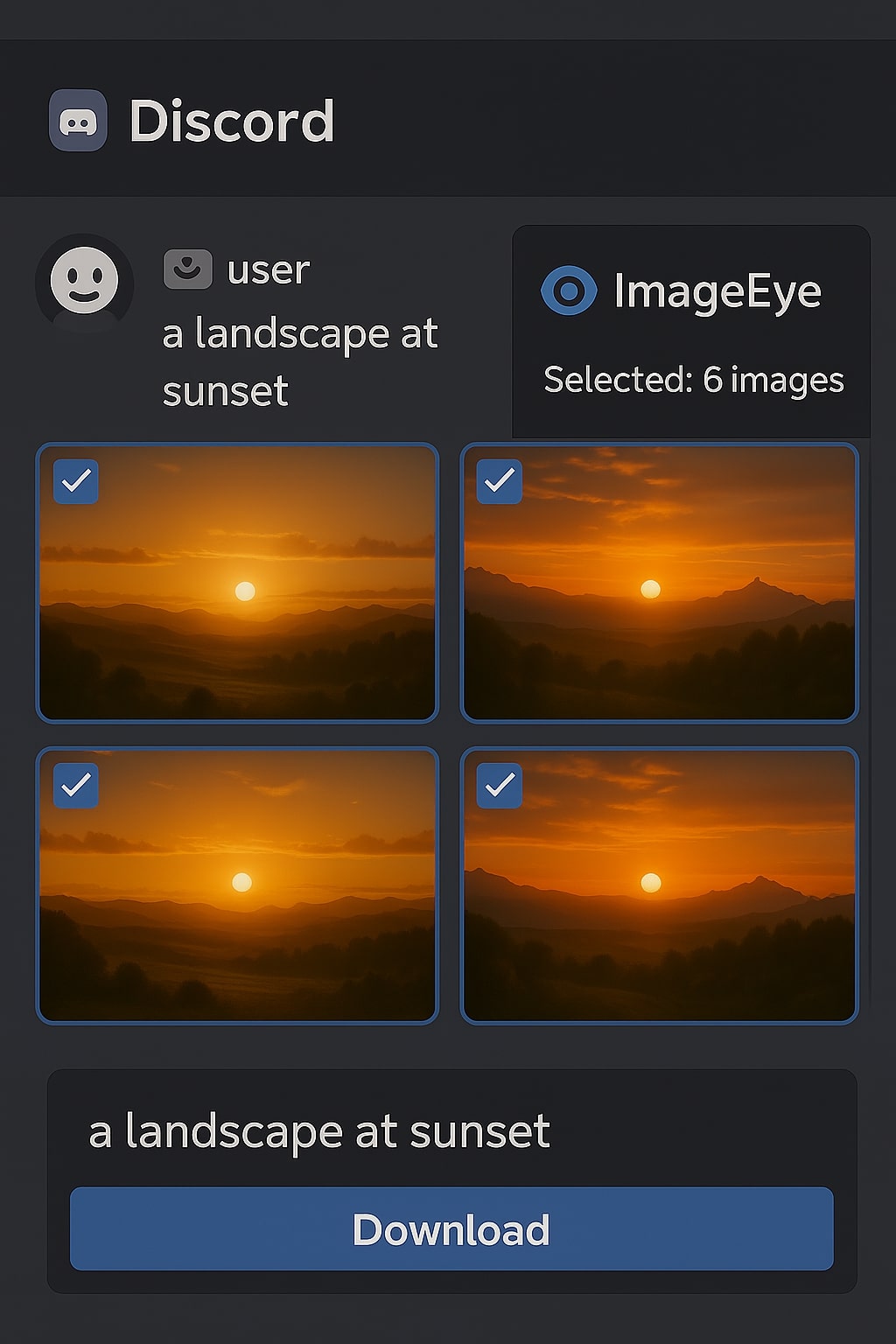Viewport: 896px width, 1344px height.
Task: Click the ImageEye extension title
Action: pyautogui.click(x=717, y=291)
